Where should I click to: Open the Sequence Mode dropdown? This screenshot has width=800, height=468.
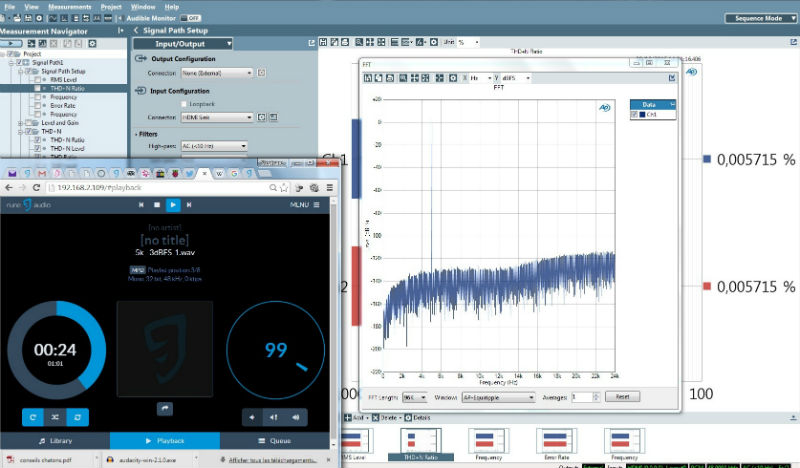coord(761,18)
